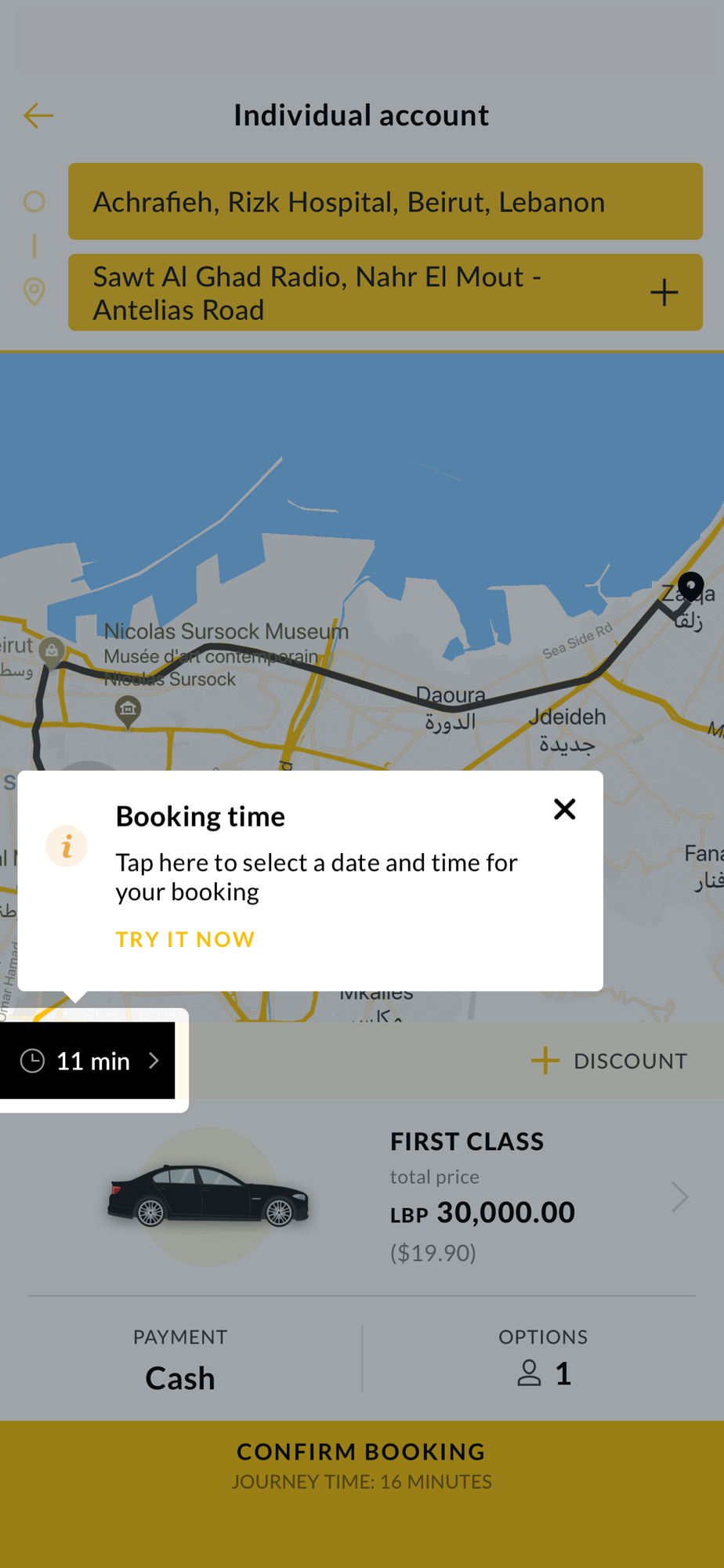
Task: Add a DISCOUNT code
Action: pyautogui.click(x=610, y=1061)
